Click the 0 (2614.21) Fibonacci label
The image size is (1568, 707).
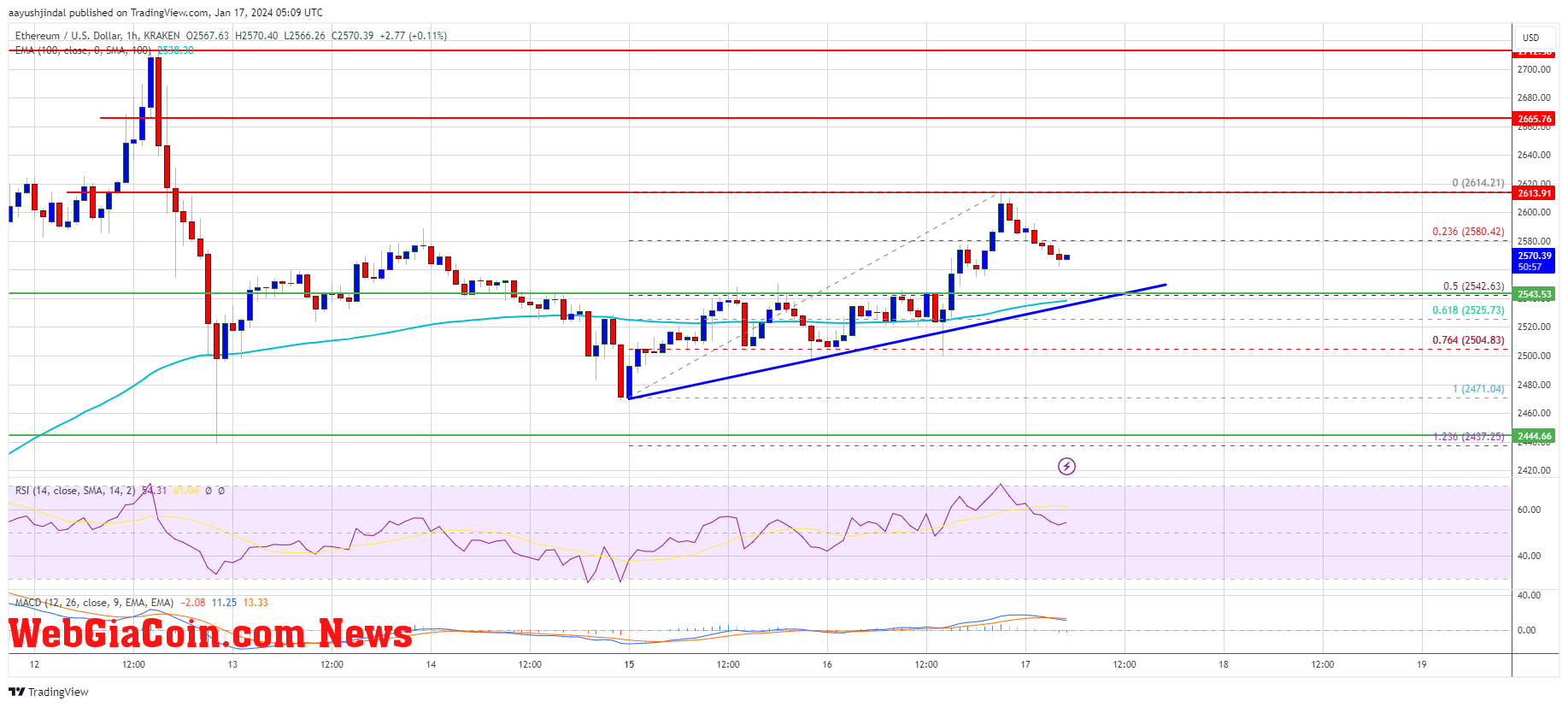[1478, 183]
